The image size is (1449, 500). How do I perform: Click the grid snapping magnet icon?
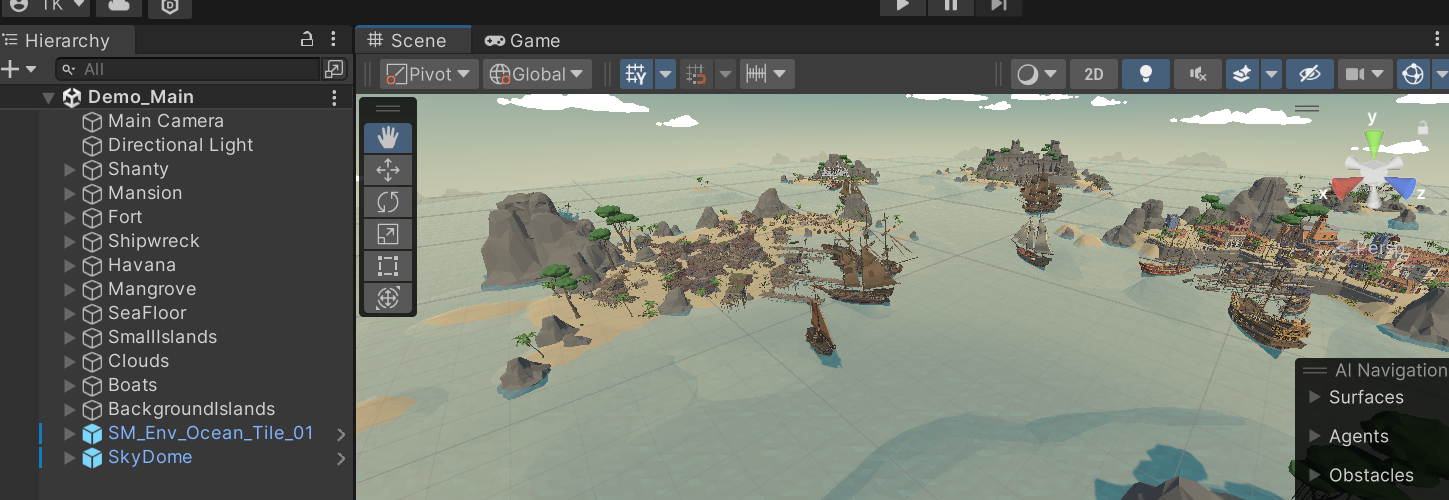point(694,74)
